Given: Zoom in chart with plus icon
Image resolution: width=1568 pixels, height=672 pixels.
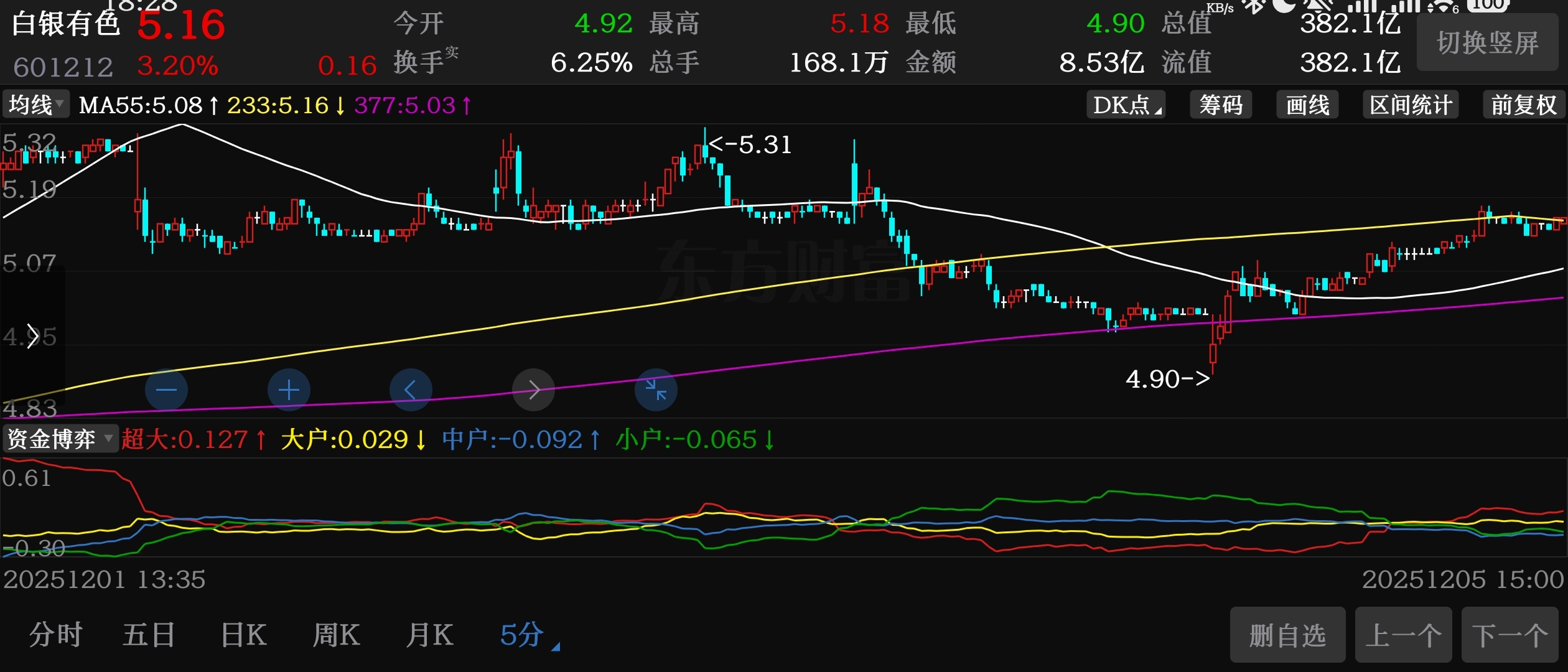Looking at the screenshot, I should point(289,390).
